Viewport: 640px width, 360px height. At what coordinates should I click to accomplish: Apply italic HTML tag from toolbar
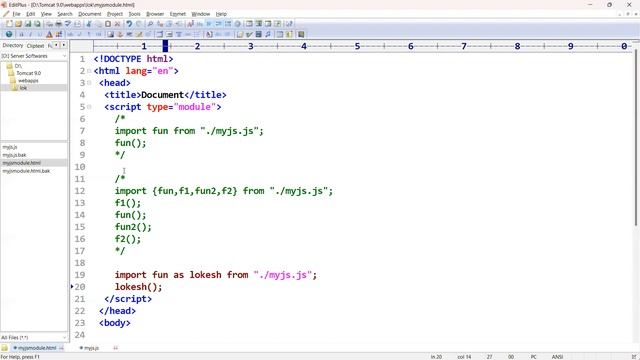click(30, 34)
